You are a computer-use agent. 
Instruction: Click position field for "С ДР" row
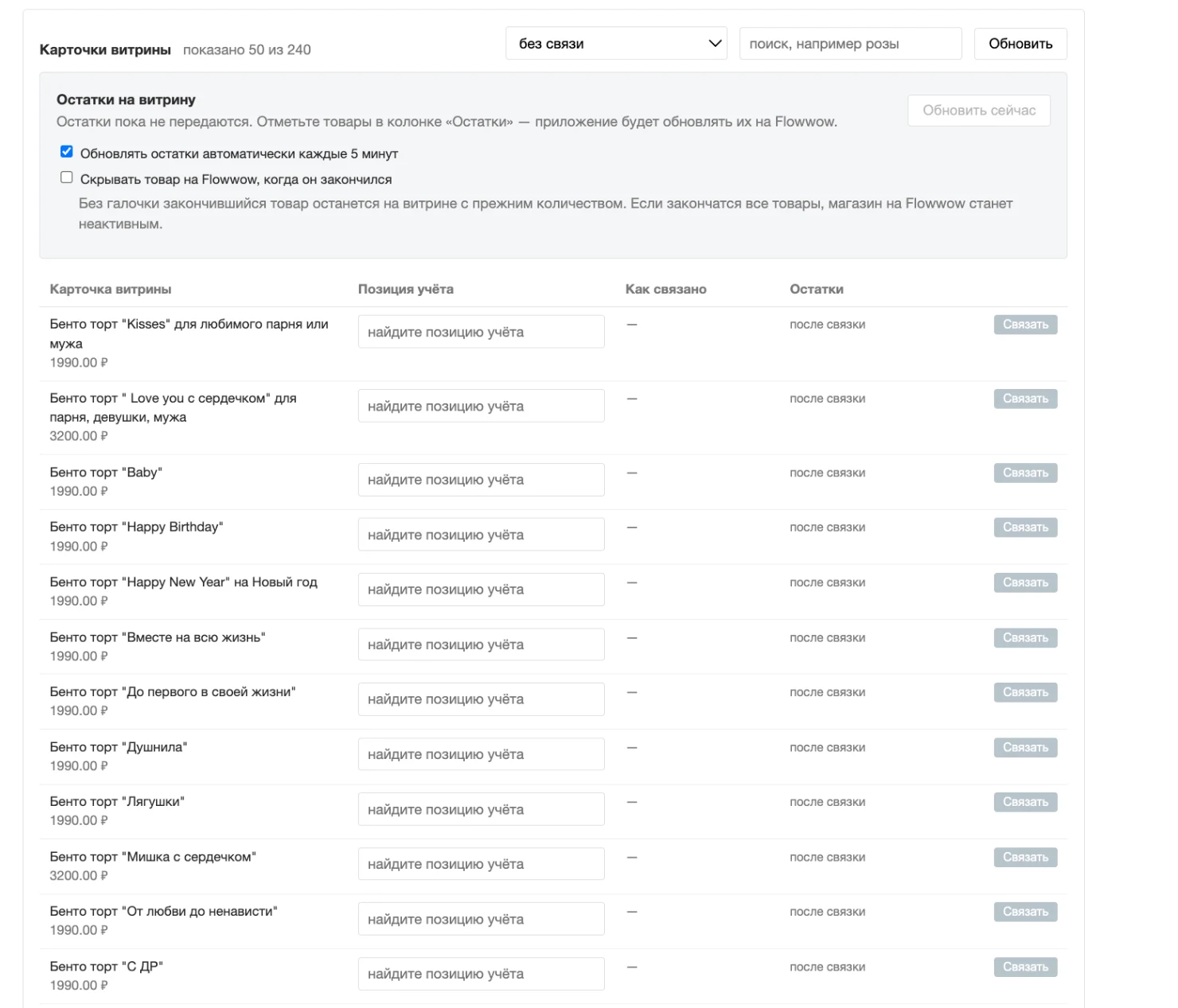481,974
